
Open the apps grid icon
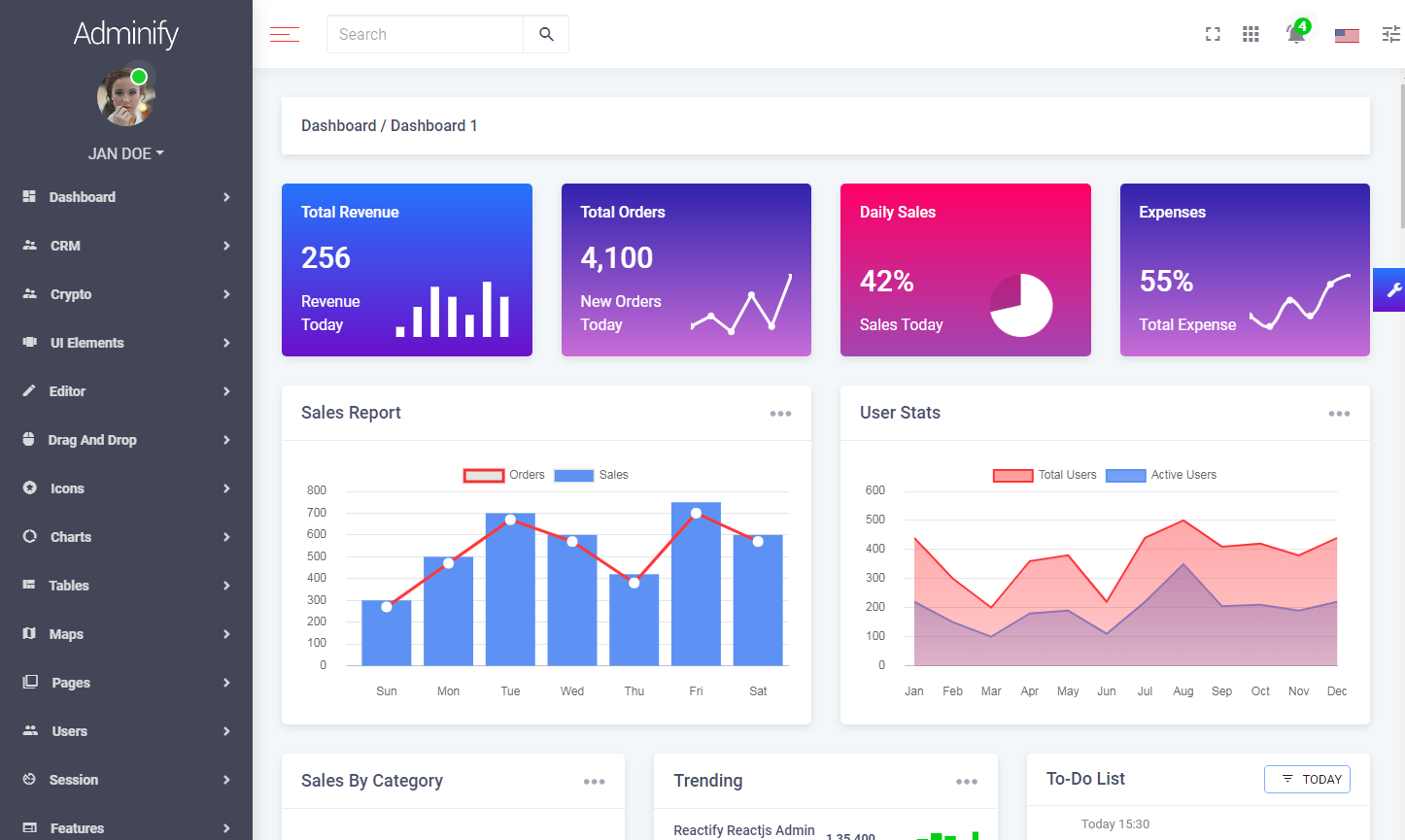pyautogui.click(x=1251, y=35)
